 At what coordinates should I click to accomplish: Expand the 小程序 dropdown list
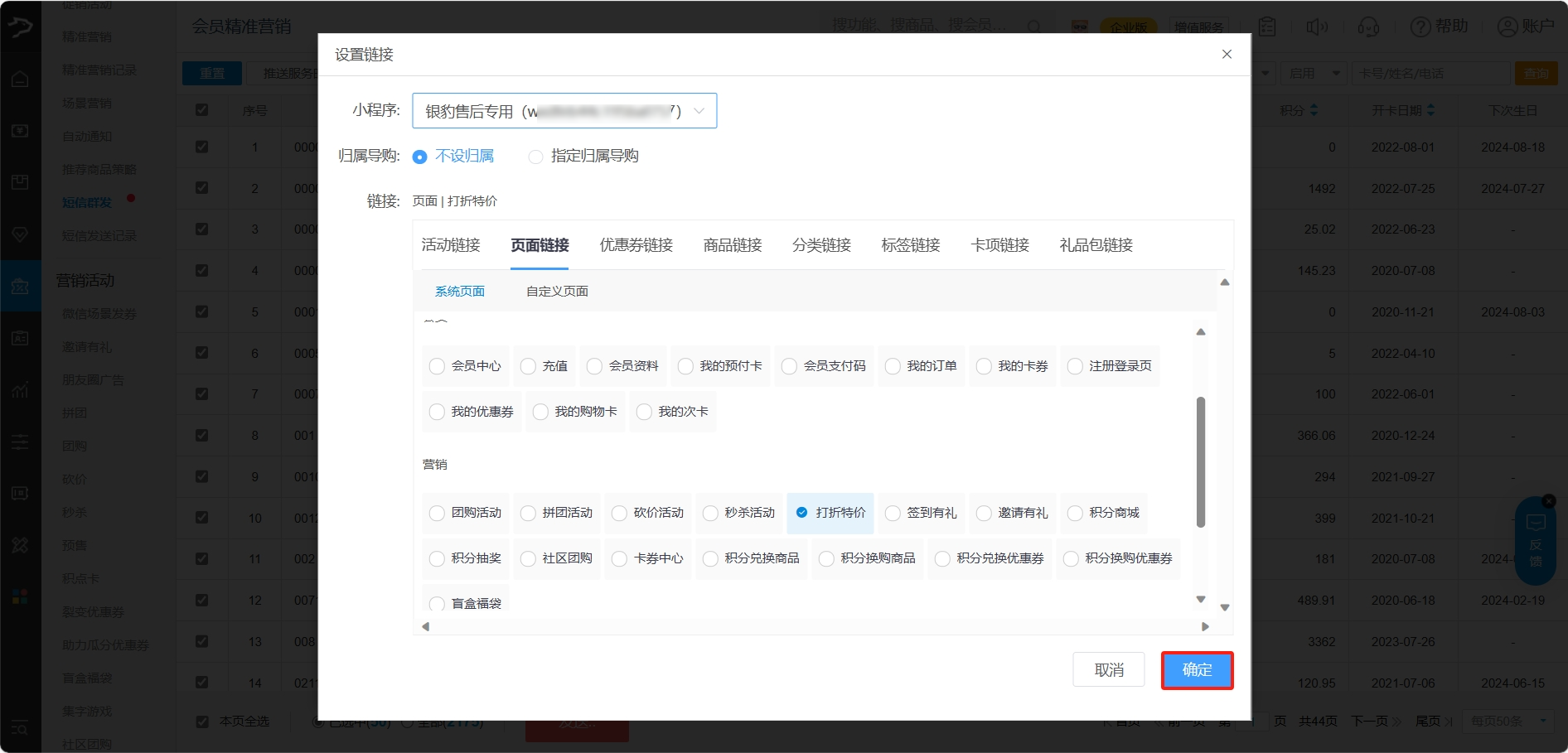point(699,111)
